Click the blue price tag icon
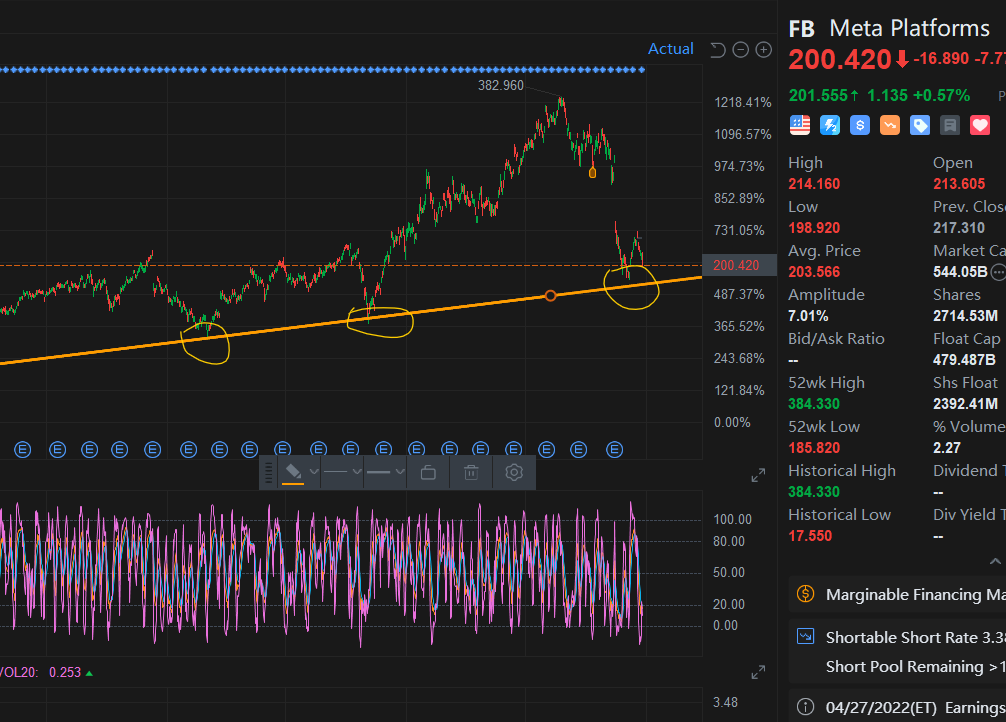The width and height of the screenshot is (1006, 722). coord(919,125)
